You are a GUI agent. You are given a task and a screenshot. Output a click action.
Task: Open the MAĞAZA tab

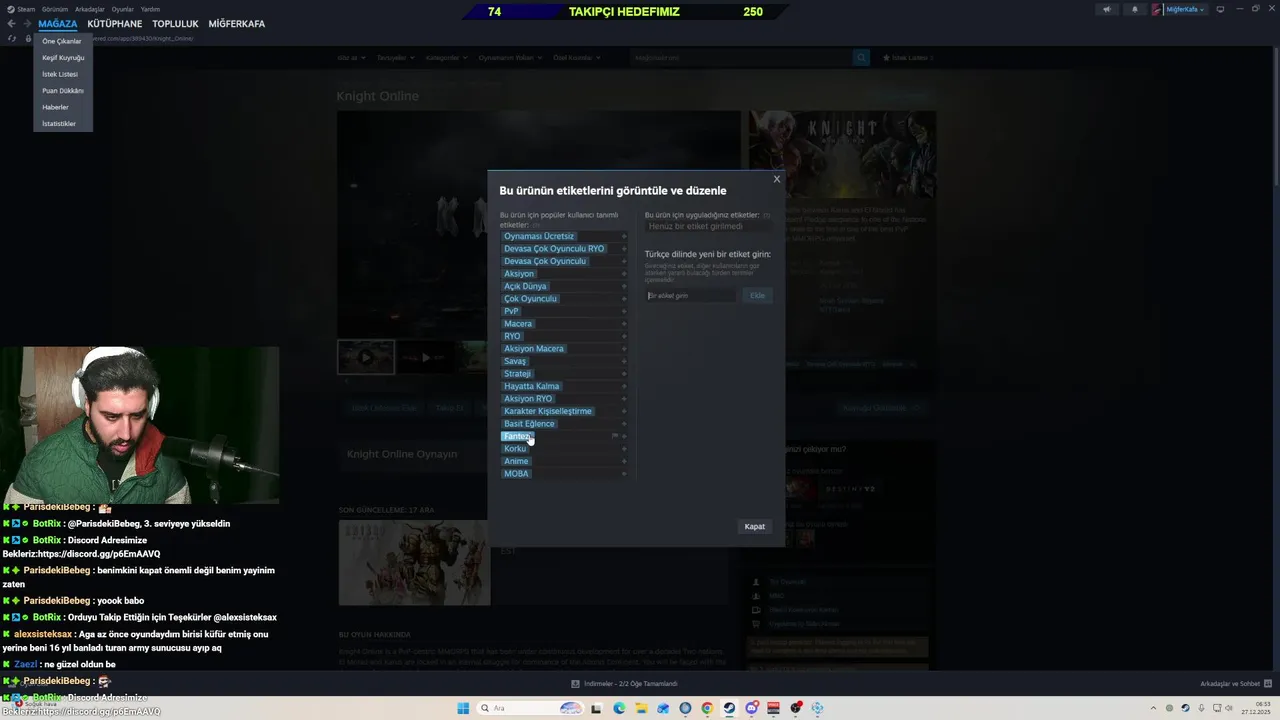coord(58,24)
